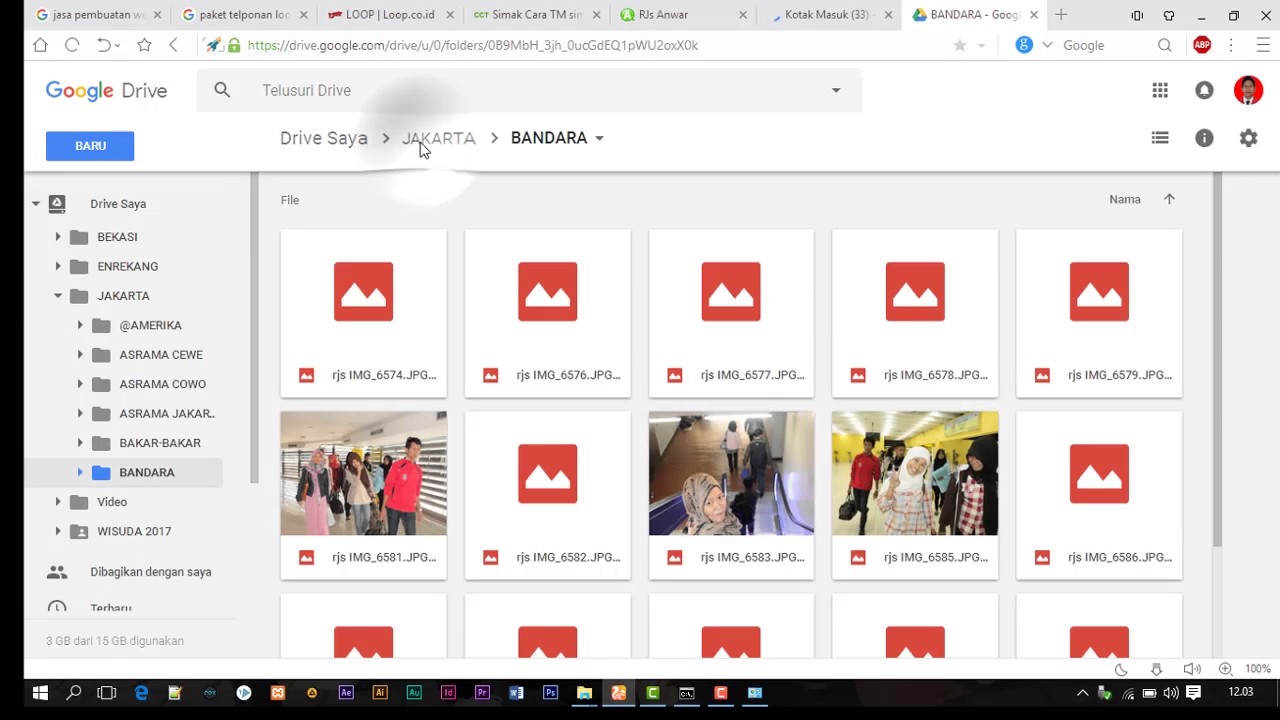Open the Drive notifications bell
Image resolution: width=1280 pixels, height=720 pixels.
pos(1204,90)
